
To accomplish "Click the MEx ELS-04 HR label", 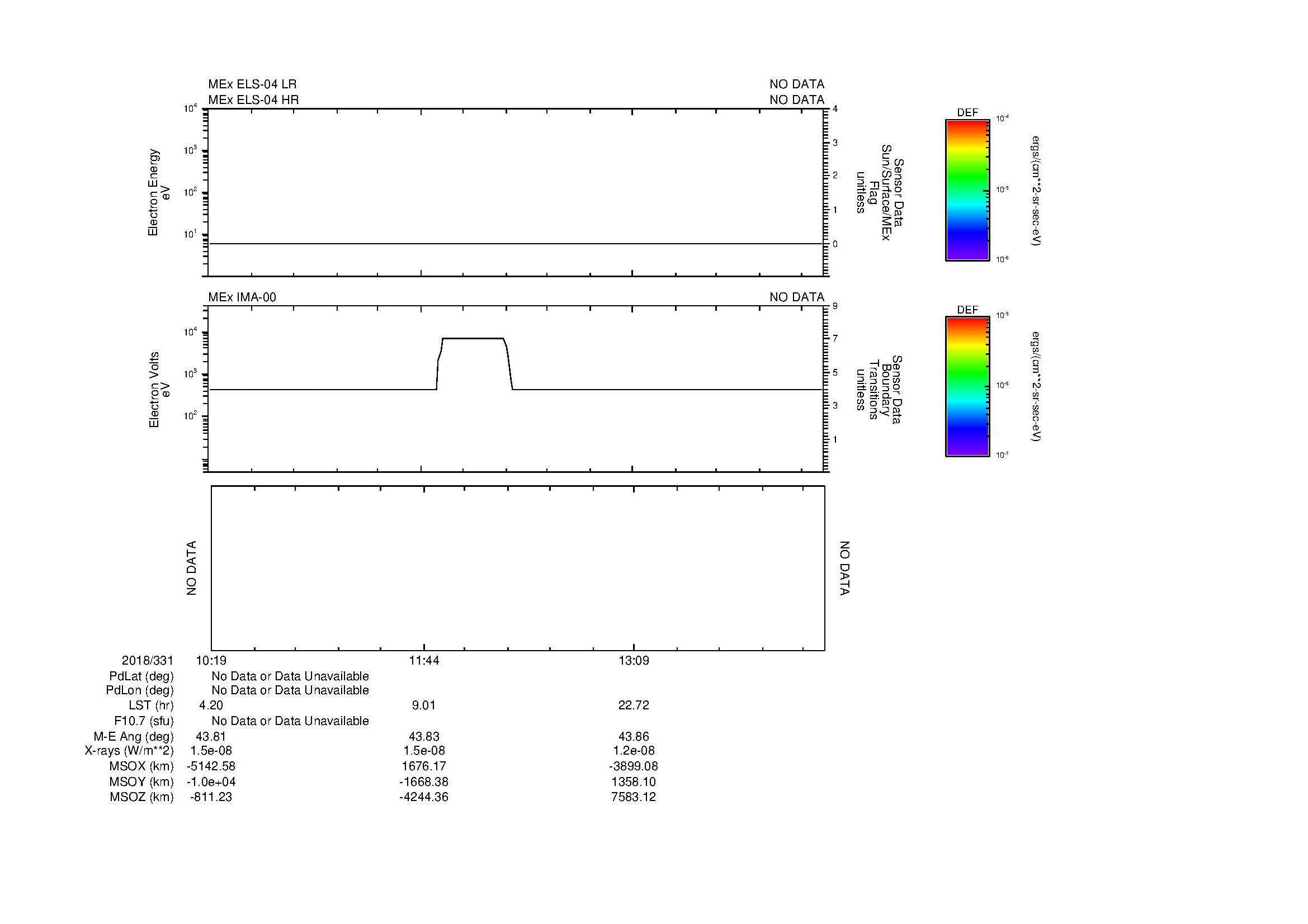I will 253,99.
